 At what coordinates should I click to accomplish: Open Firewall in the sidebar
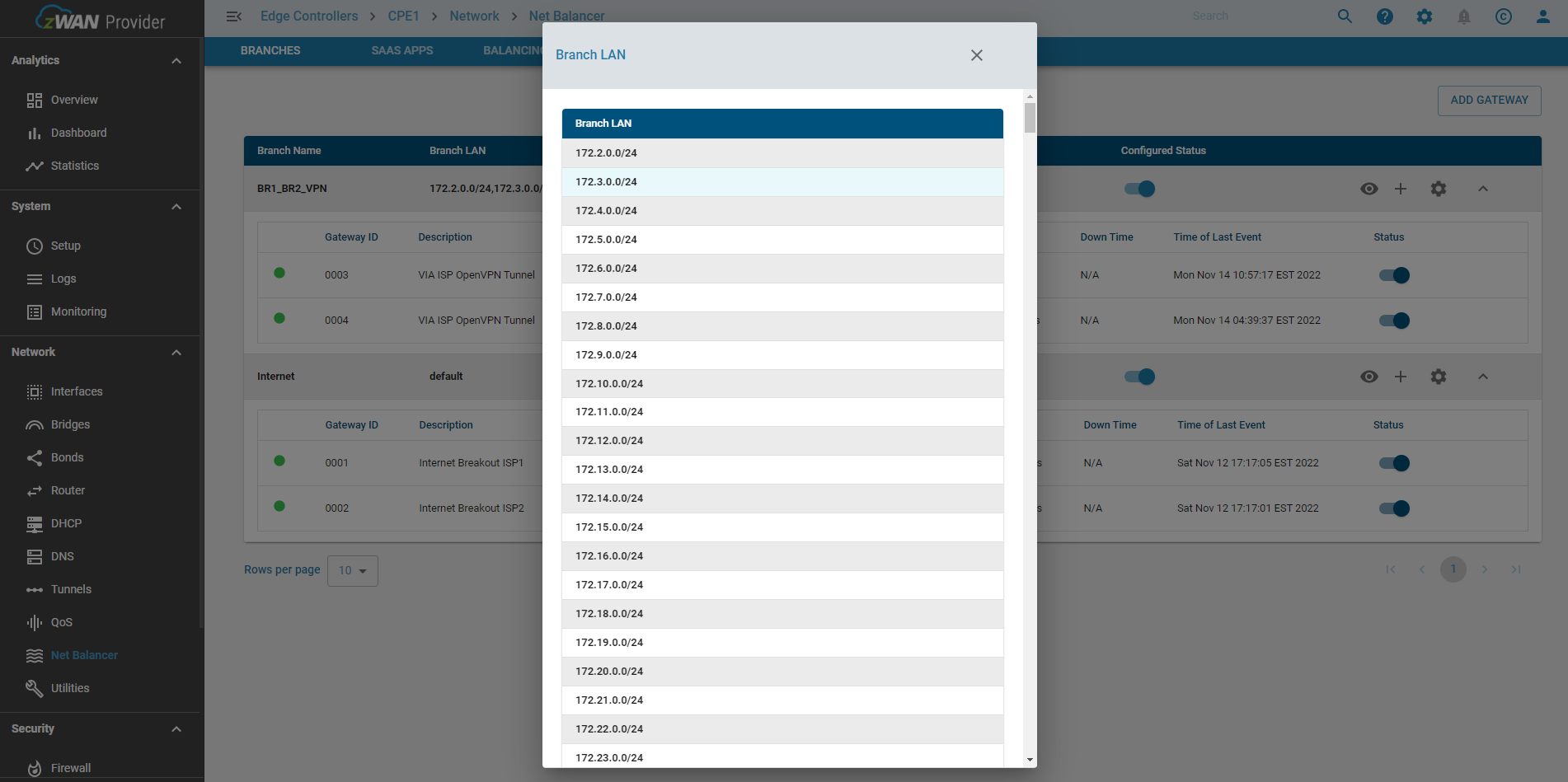click(71, 768)
